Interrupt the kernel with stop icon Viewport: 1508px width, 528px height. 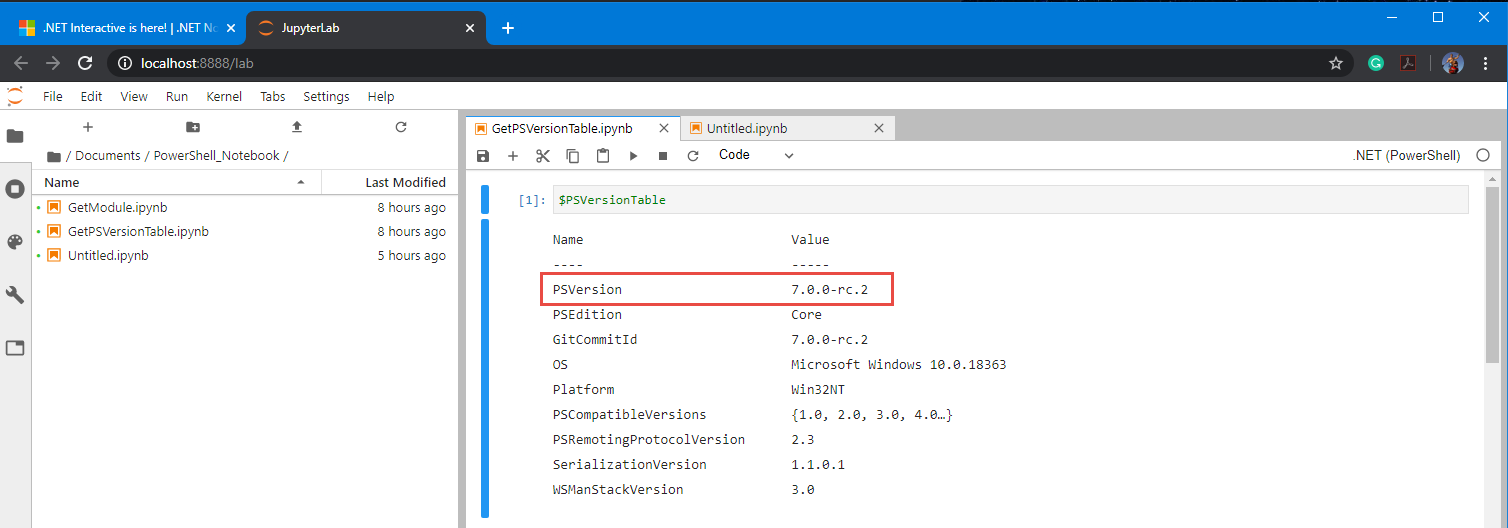click(x=663, y=156)
